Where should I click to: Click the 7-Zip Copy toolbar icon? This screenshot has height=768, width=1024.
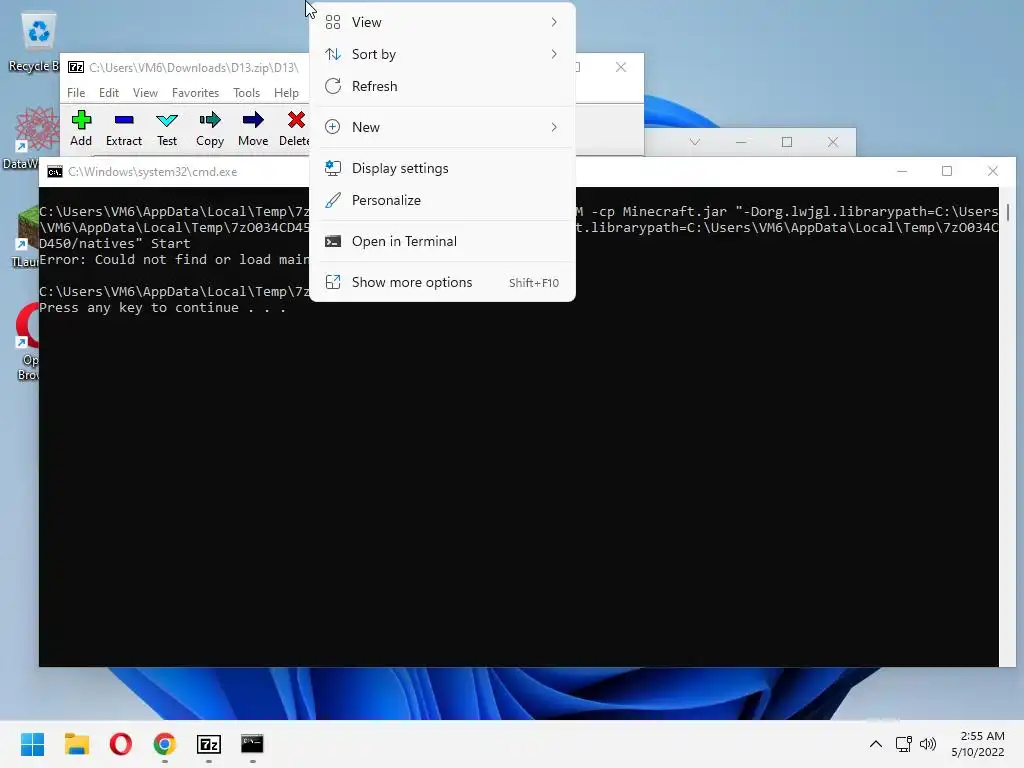[210, 120]
